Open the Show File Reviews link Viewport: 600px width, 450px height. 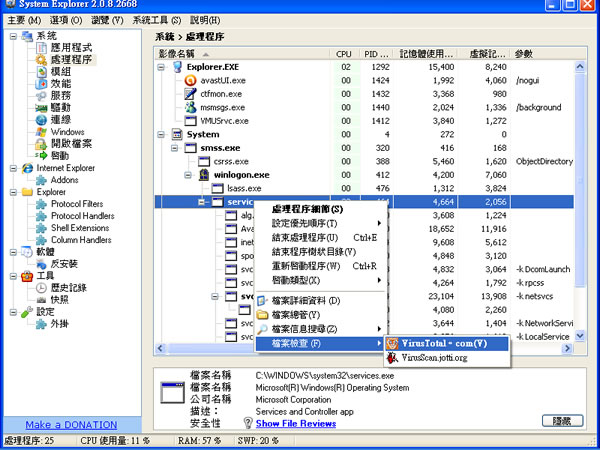click(296, 424)
